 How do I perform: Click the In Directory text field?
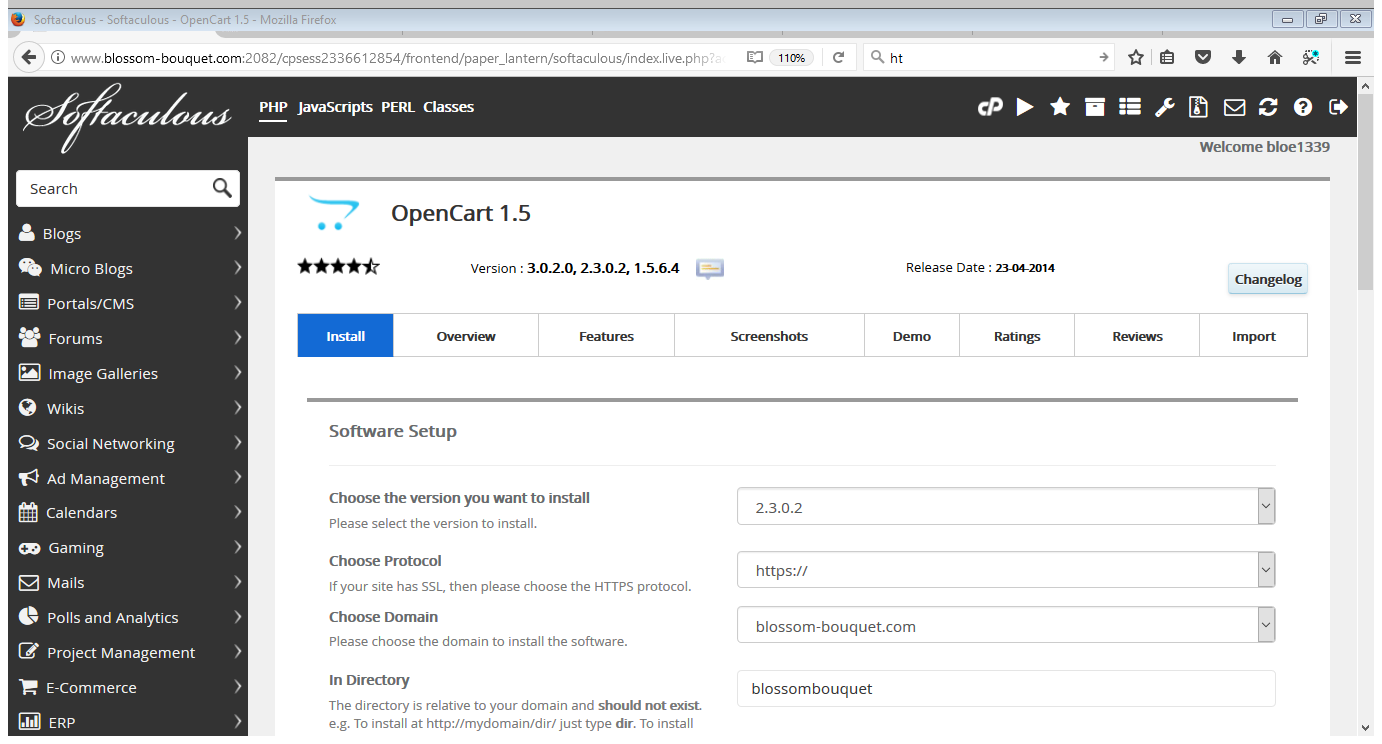tap(1006, 688)
